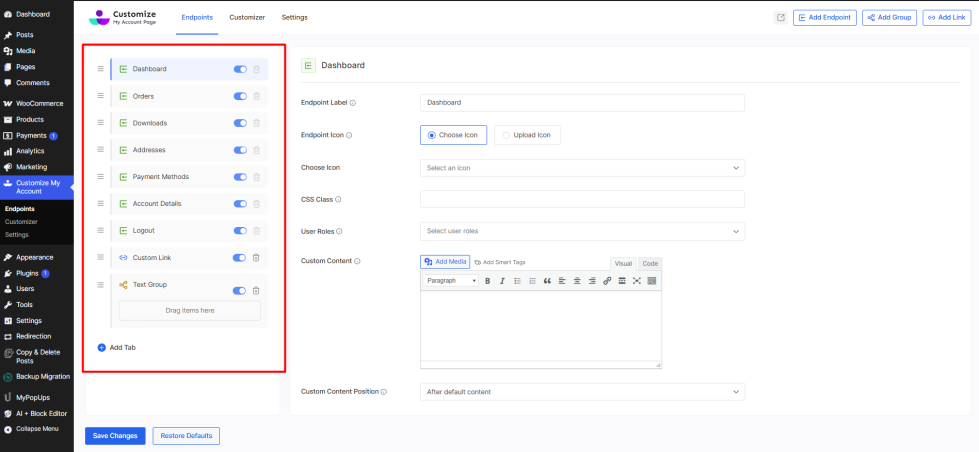This screenshot has width=979, height=452.
Task: Open Custom Content Position dropdown
Action: pyautogui.click(x=582, y=392)
